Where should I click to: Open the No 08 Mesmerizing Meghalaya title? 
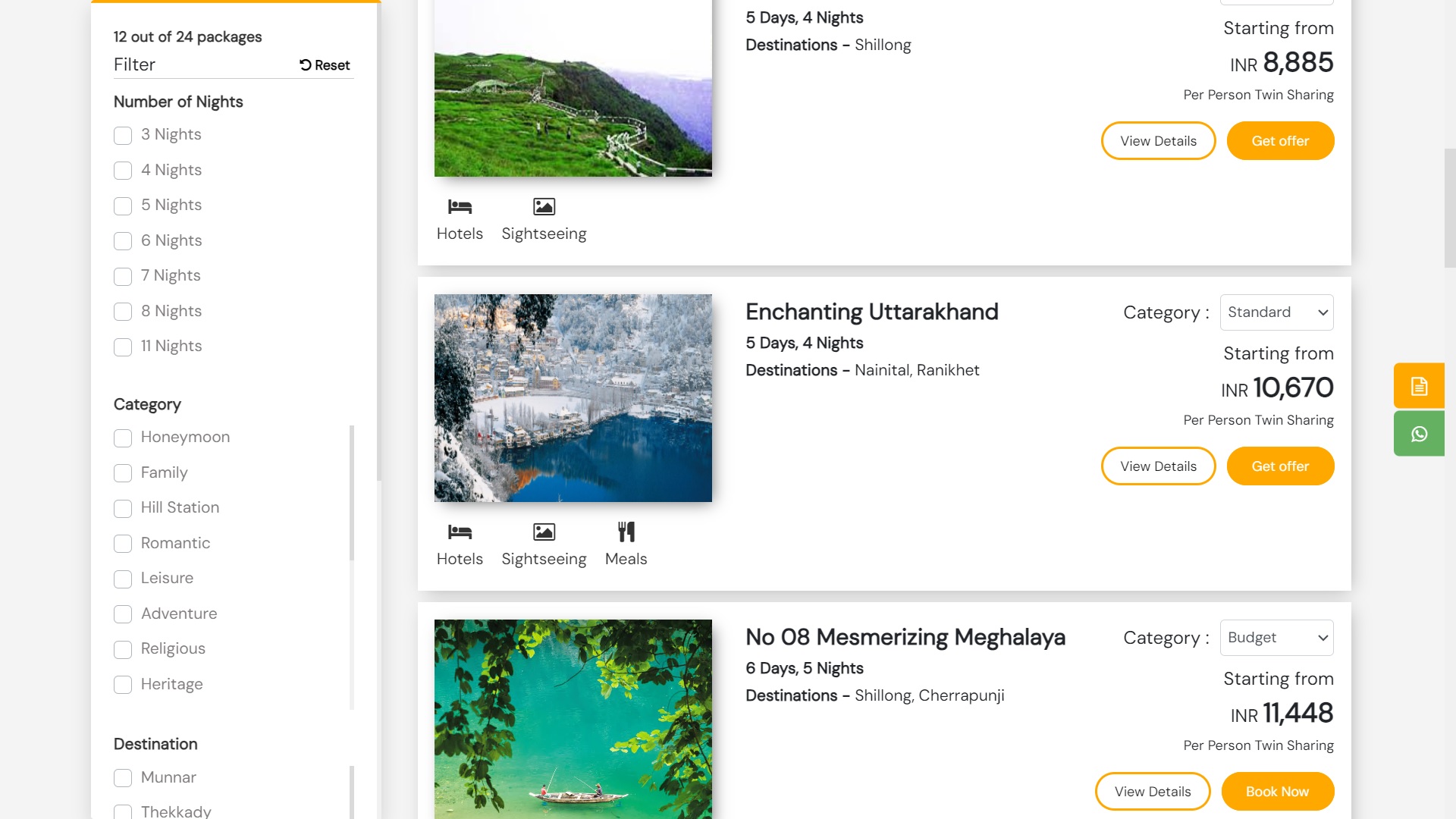click(905, 638)
